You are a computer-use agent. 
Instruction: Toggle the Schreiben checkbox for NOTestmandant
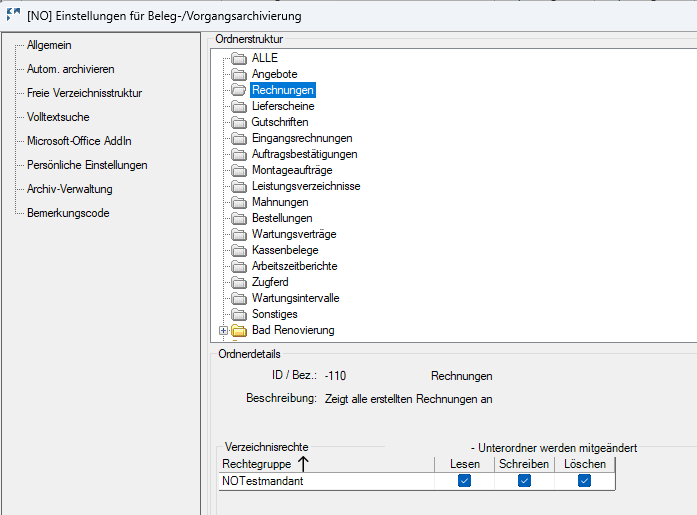pyautogui.click(x=525, y=481)
